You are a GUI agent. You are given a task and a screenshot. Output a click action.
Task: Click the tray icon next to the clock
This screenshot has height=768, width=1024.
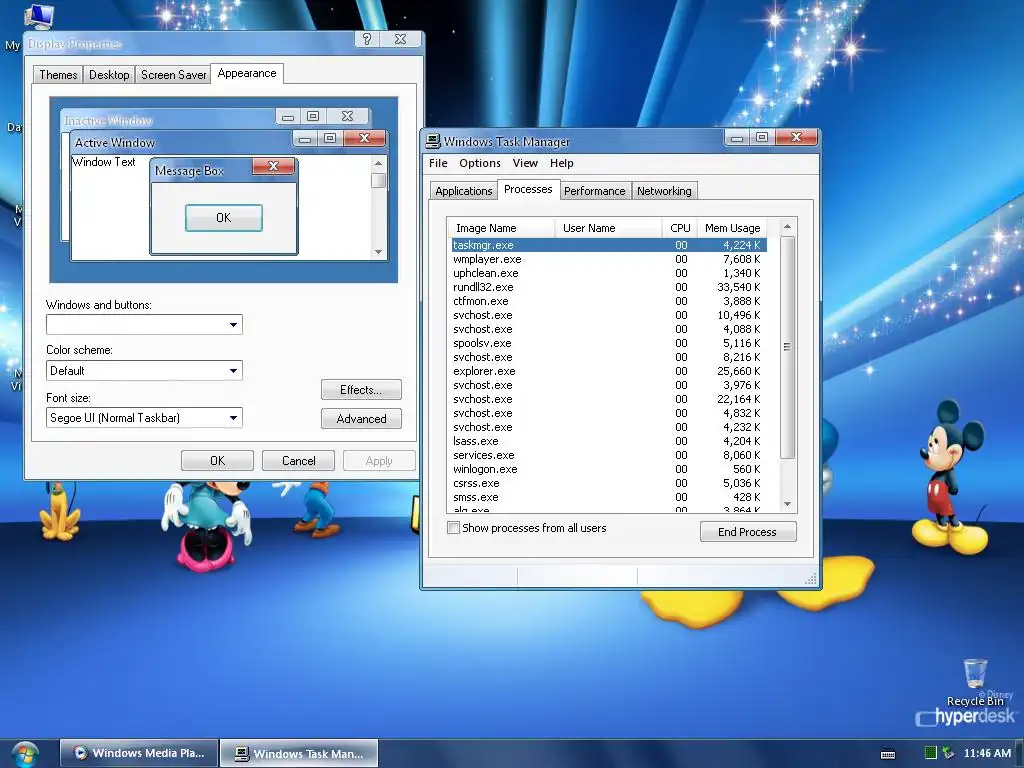(948, 753)
